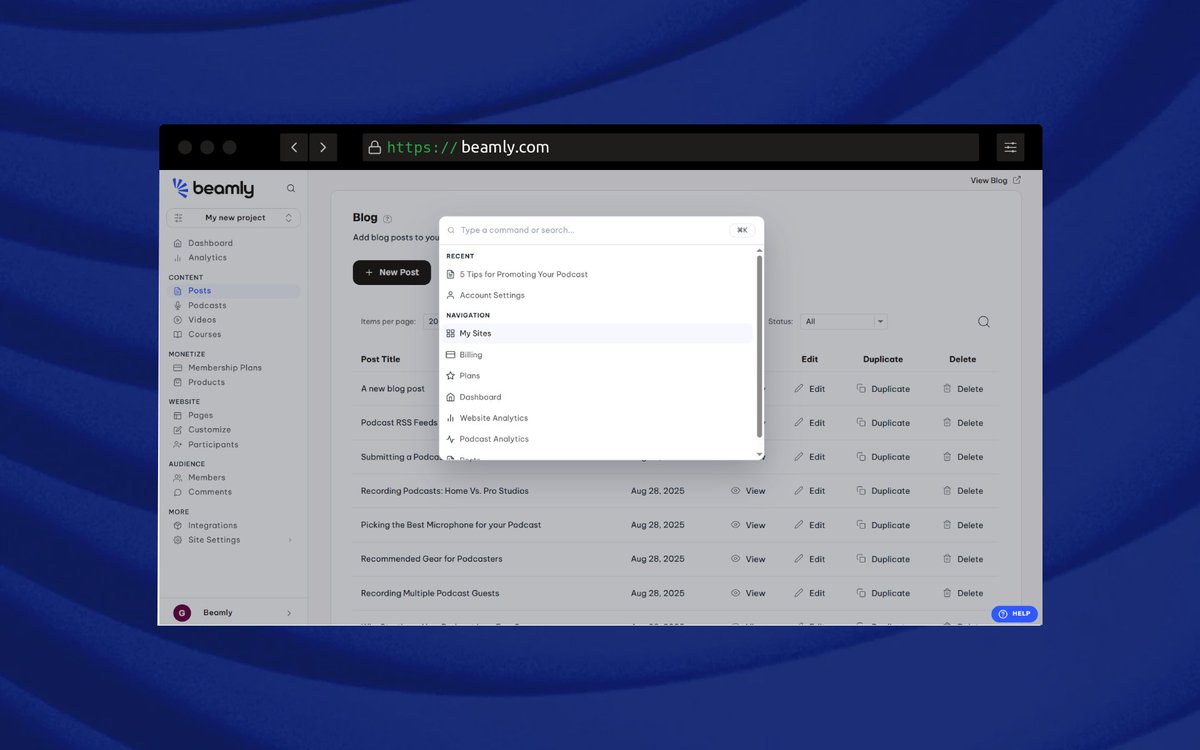Open Videos in the sidebar
Image resolution: width=1200 pixels, height=750 pixels.
(202, 320)
